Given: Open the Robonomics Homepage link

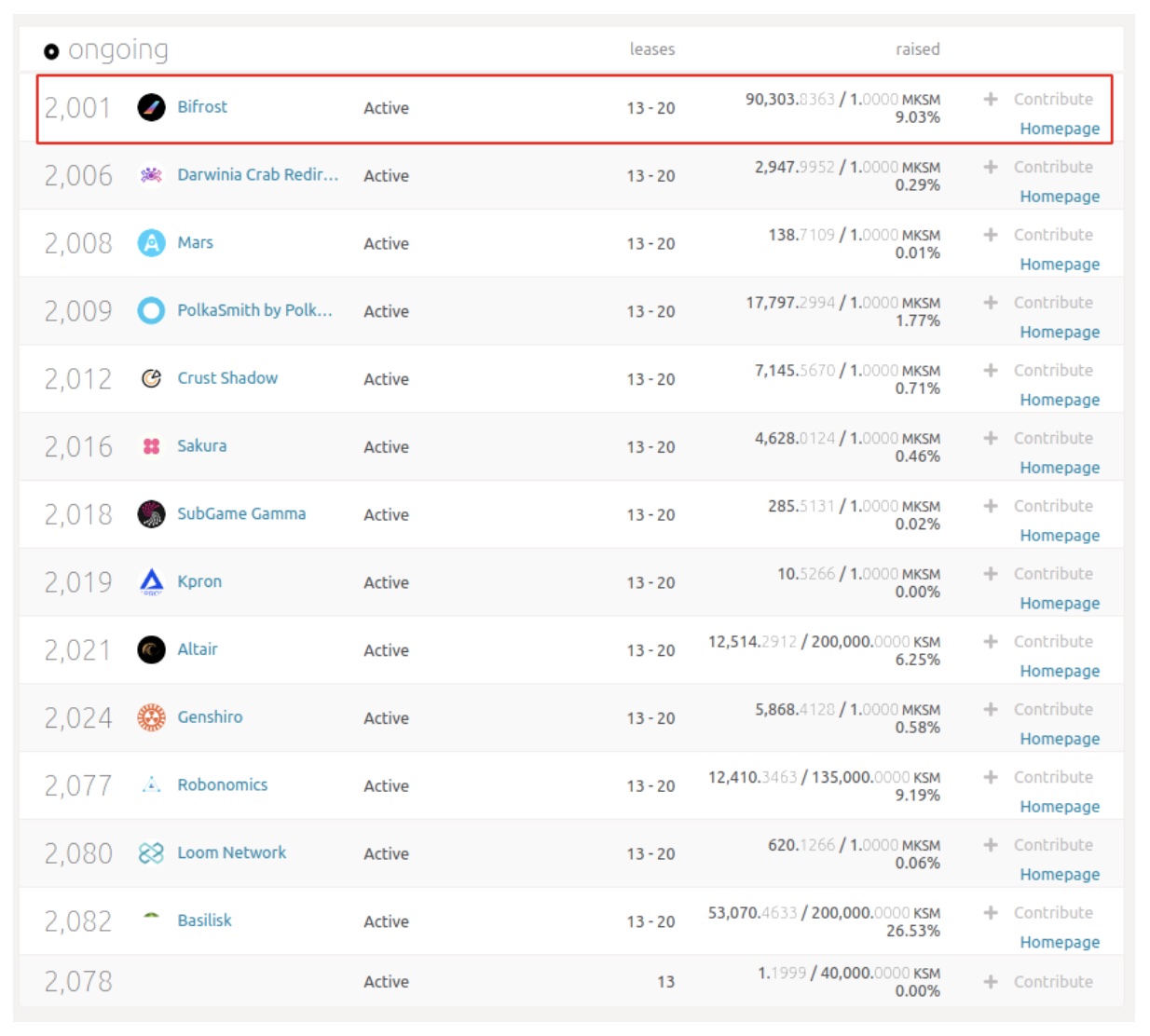Looking at the screenshot, I should 1060,808.
